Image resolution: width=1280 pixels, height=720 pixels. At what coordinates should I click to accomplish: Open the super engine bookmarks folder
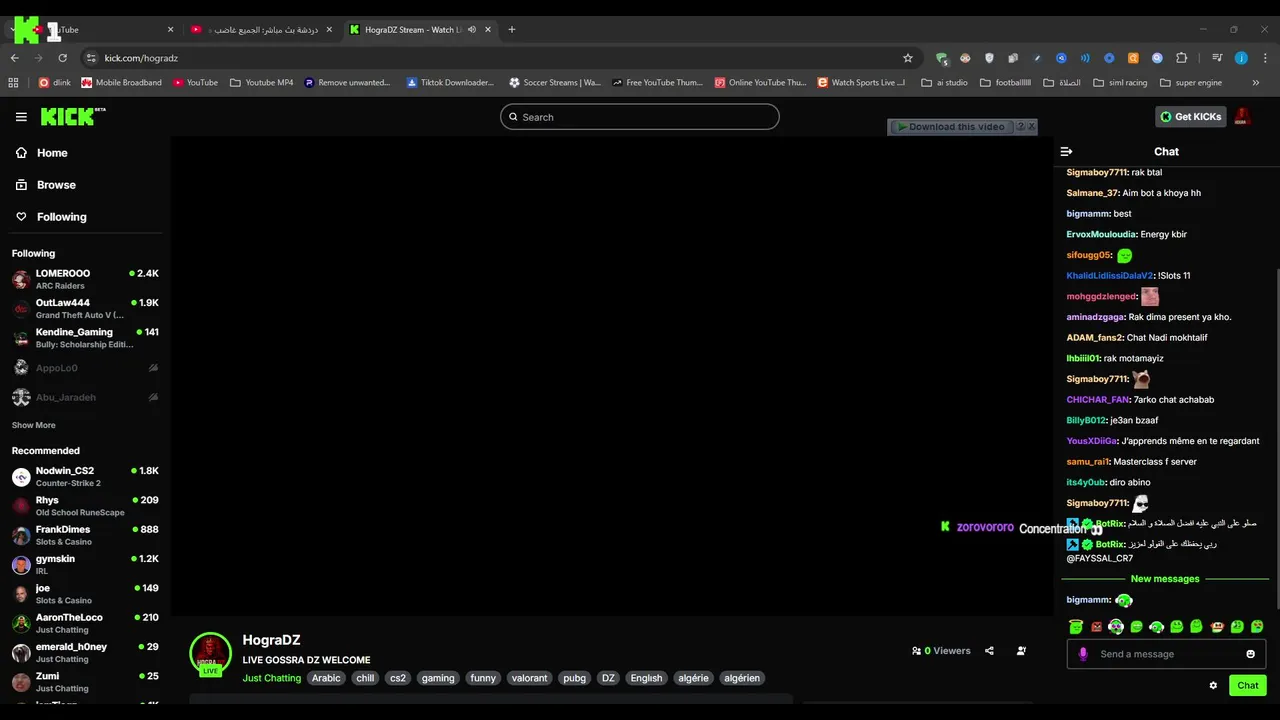pos(1191,83)
